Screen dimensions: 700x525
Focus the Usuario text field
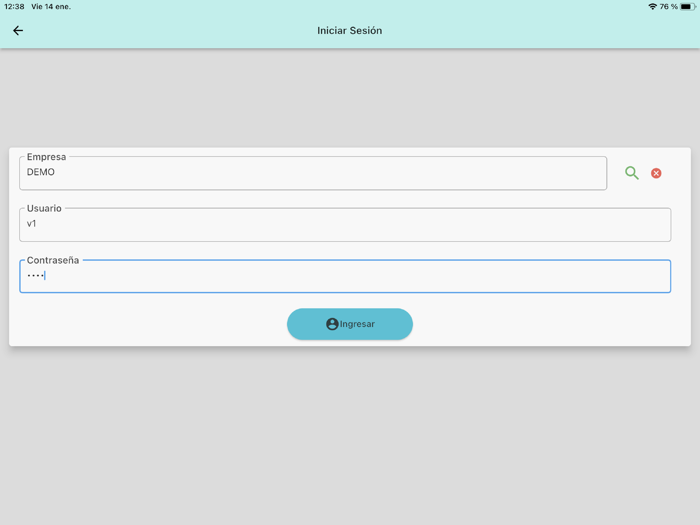345,225
